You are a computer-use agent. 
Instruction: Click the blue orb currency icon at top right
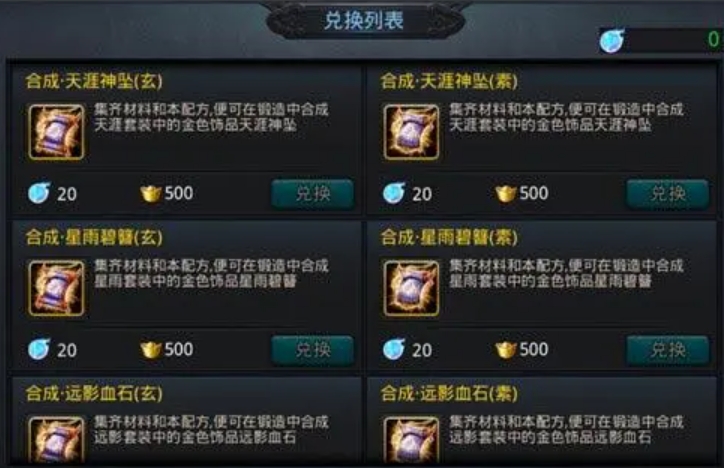point(612,41)
